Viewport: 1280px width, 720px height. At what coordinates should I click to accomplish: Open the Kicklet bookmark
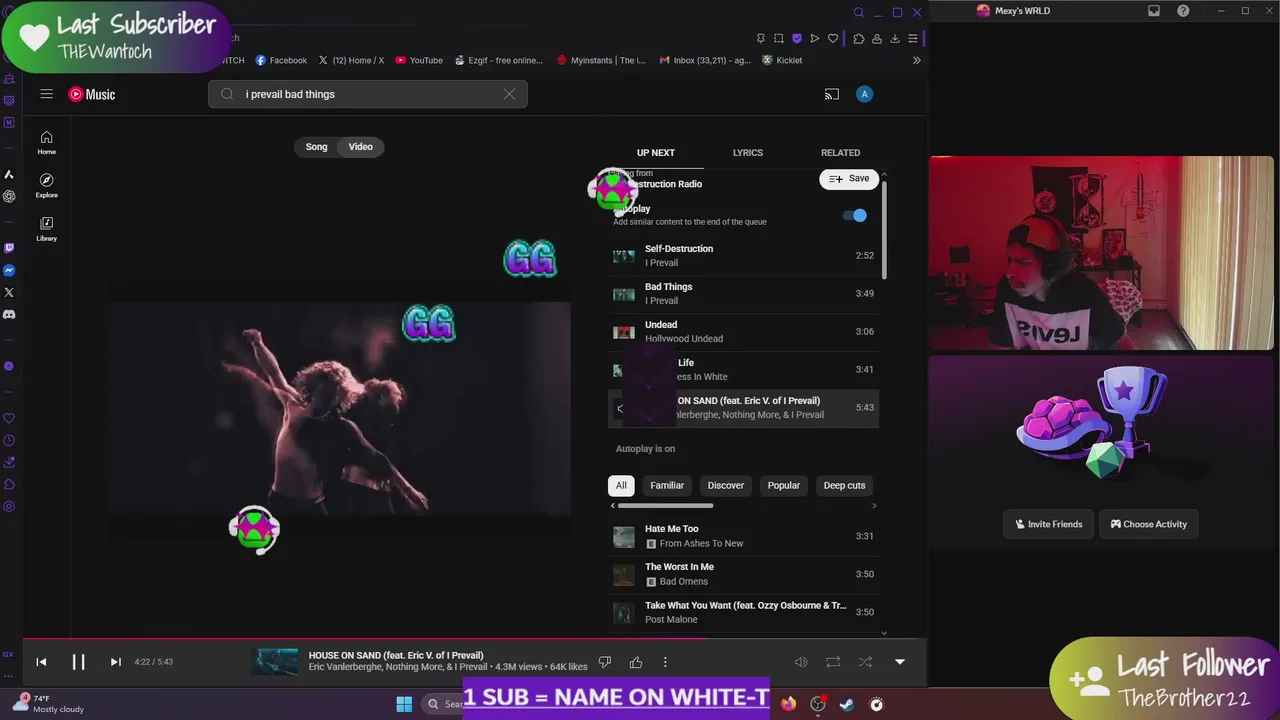782,60
